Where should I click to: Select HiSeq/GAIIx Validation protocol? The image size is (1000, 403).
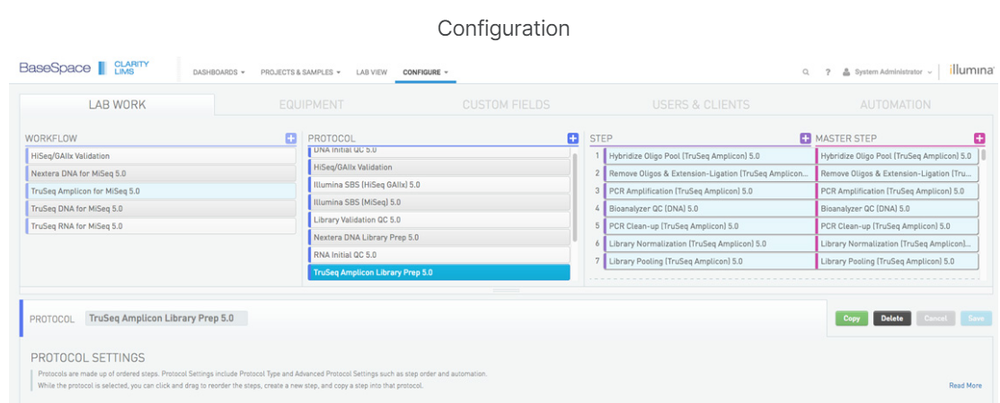tap(439, 167)
